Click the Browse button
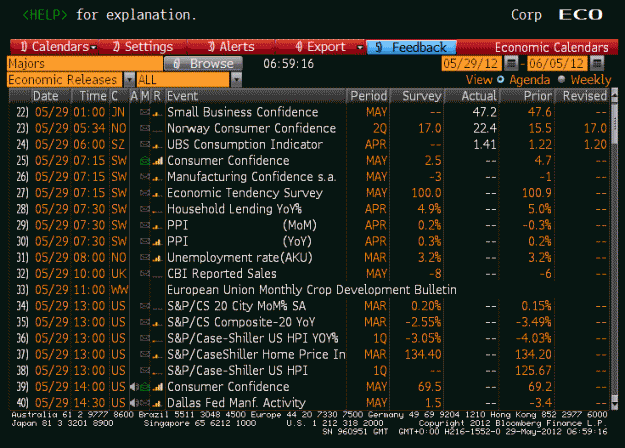Screen dimensions: 625x448 pos(203,64)
